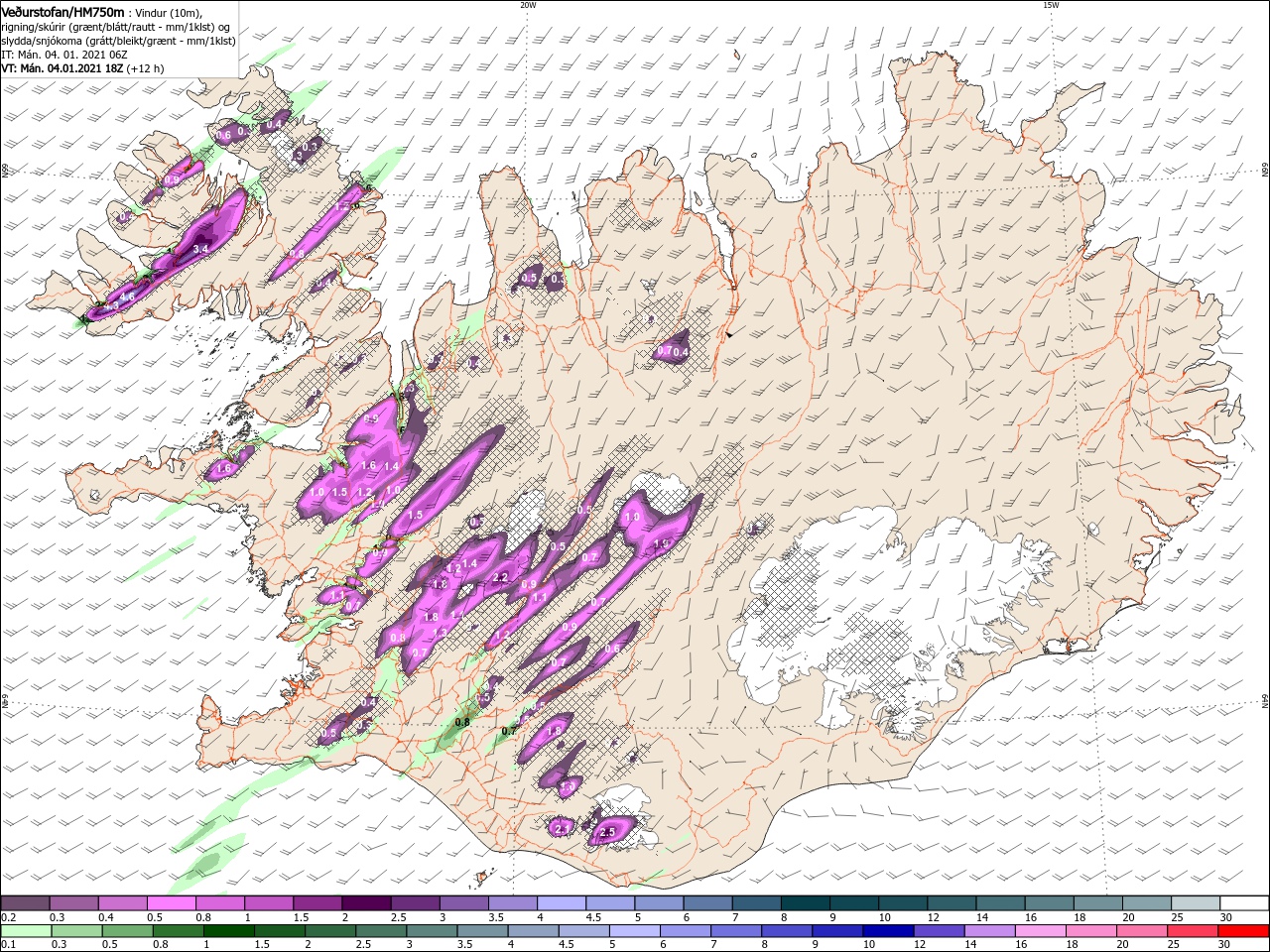The height and width of the screenshot is (952, 1270).
Task: Click the violet swatch between 12 and 14, lower row
Action: click(939, 931)
